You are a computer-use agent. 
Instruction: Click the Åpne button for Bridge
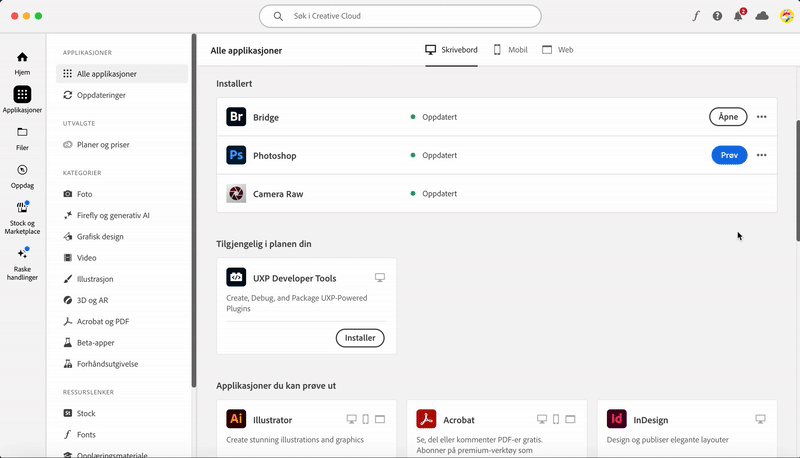pos(728,117)
